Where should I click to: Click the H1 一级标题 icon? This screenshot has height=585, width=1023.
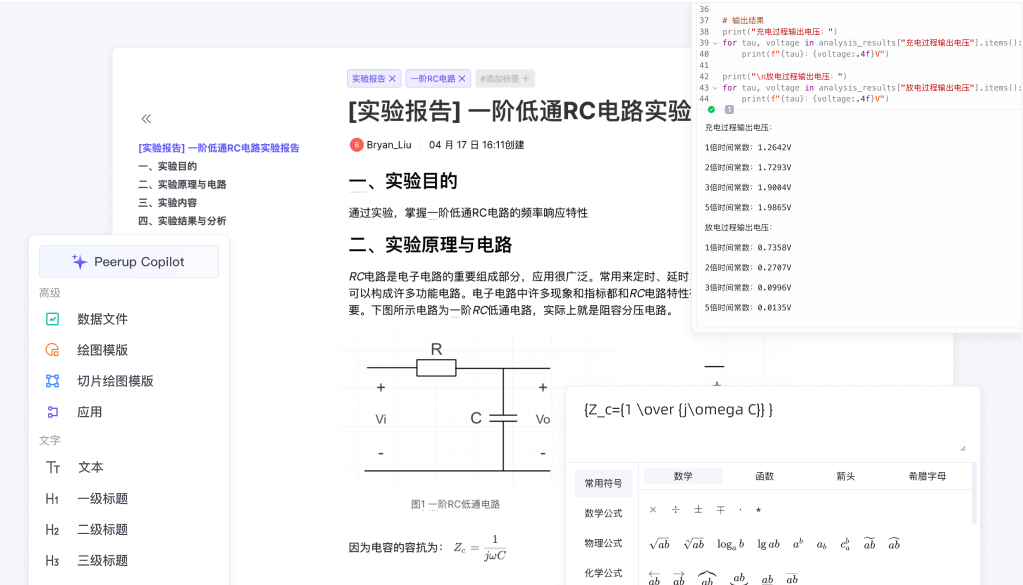point(52,499)
